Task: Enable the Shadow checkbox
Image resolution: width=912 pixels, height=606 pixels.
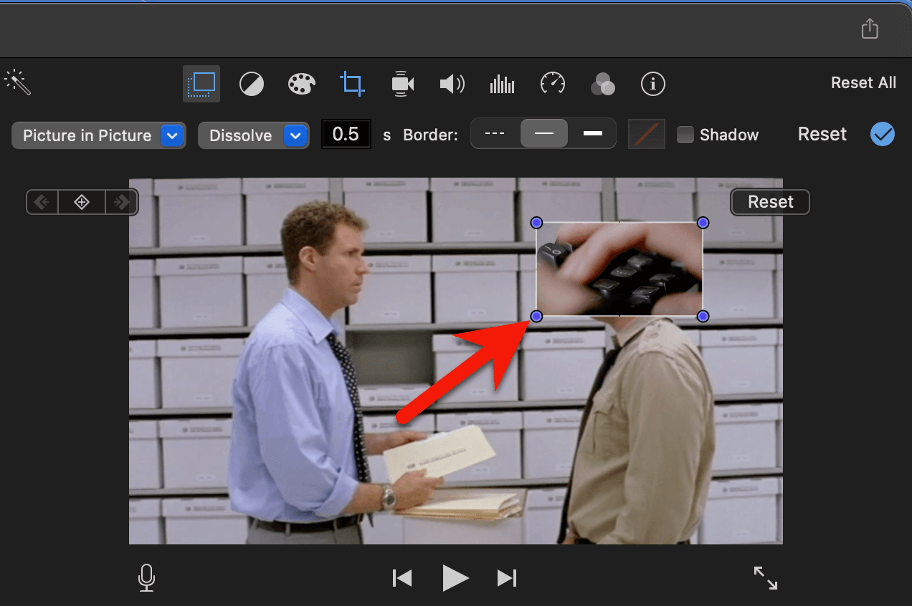Action: click(685, 135)
